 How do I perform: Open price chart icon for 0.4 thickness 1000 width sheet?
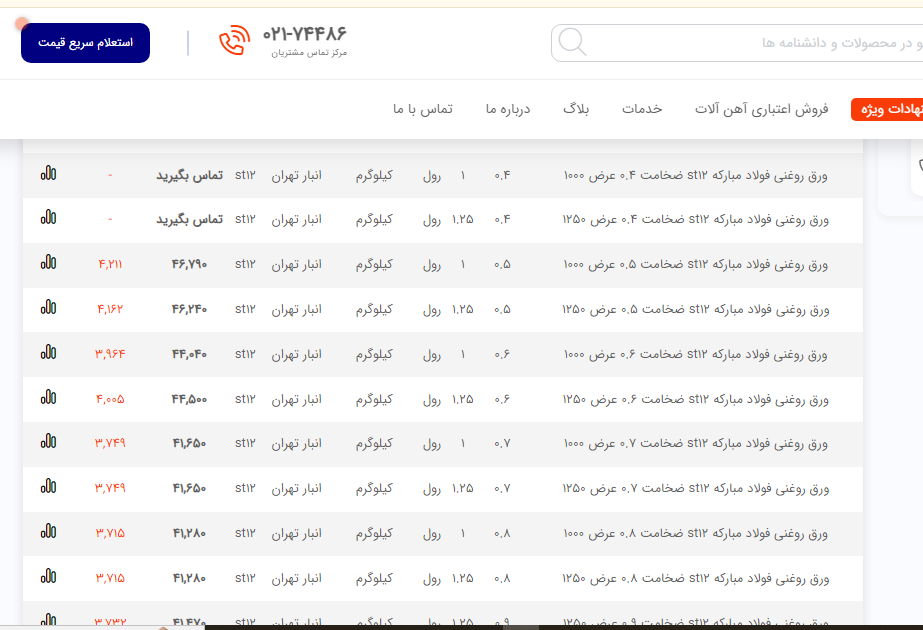[48, 174]
